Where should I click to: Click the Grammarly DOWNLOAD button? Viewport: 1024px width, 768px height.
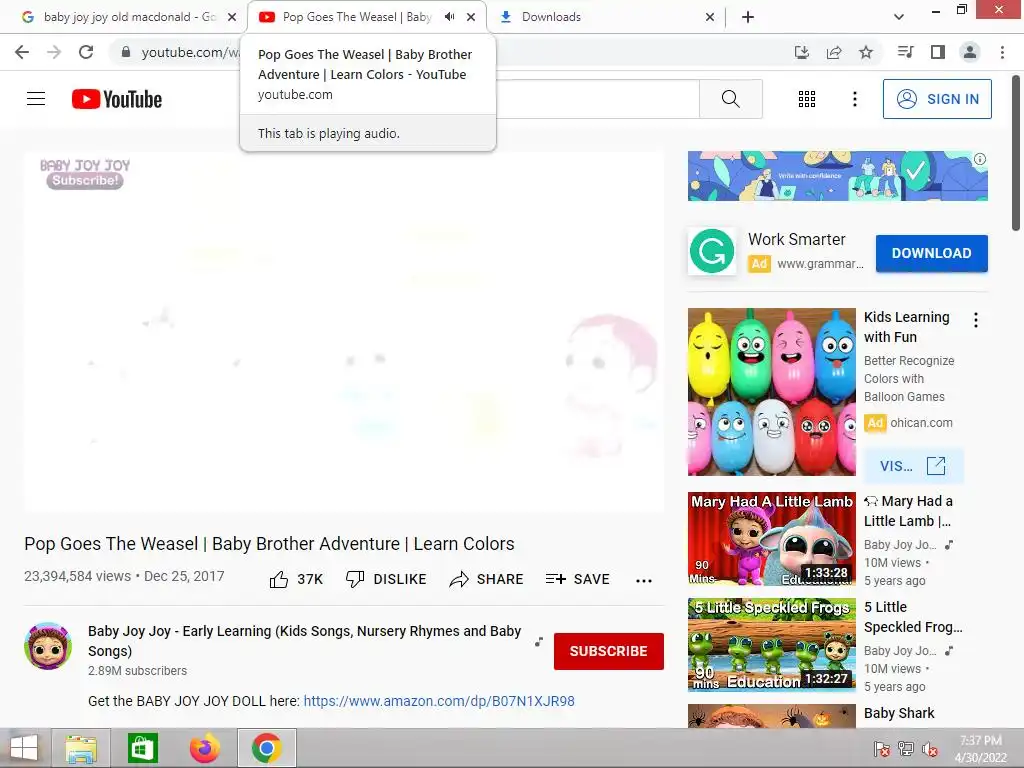click(931, 253)
